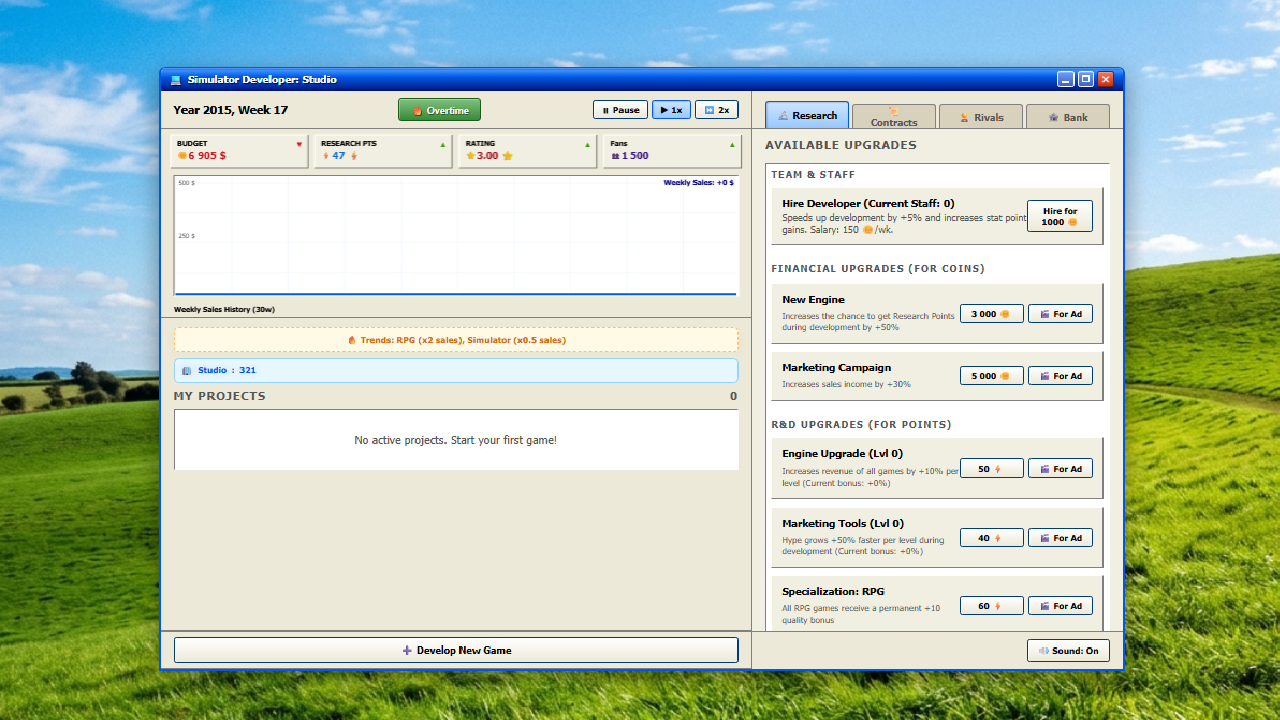This screenshot has width=1280, height=720.
Task: Click the Studio : 321 bar
Action: [456, 370]
